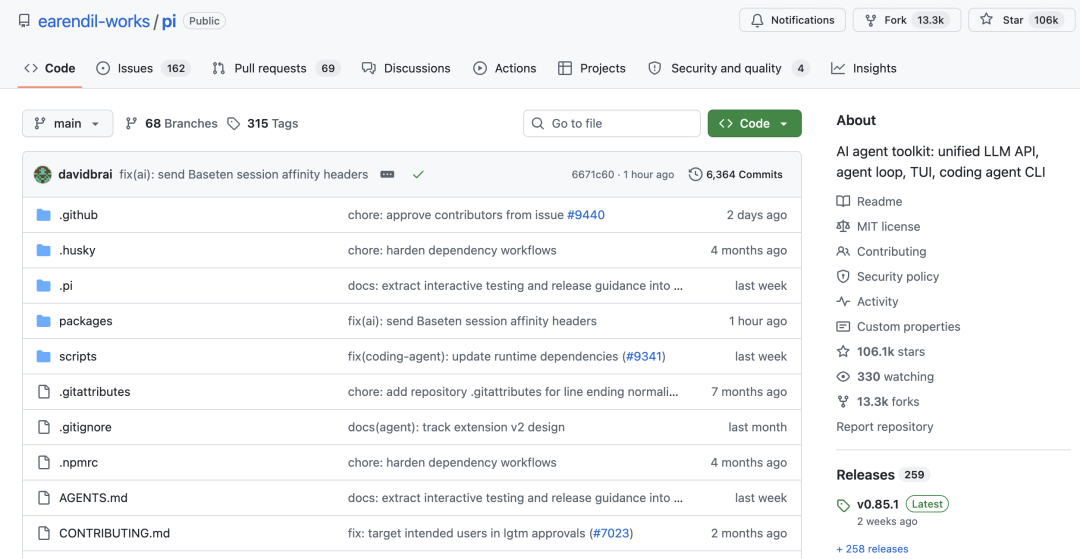Open the scripts folder
This screenshot has width=1080, height=559.
[78, 357]
